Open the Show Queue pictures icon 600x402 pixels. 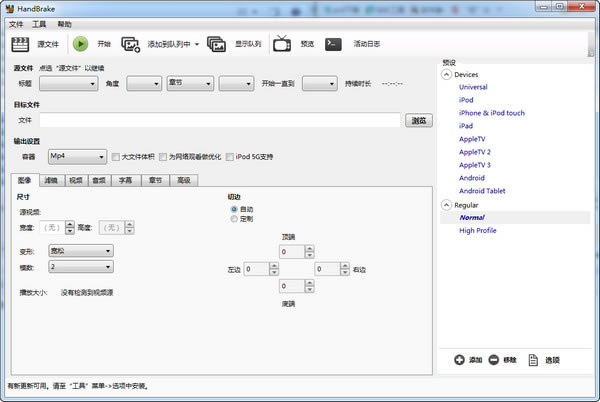click(216, 44)
